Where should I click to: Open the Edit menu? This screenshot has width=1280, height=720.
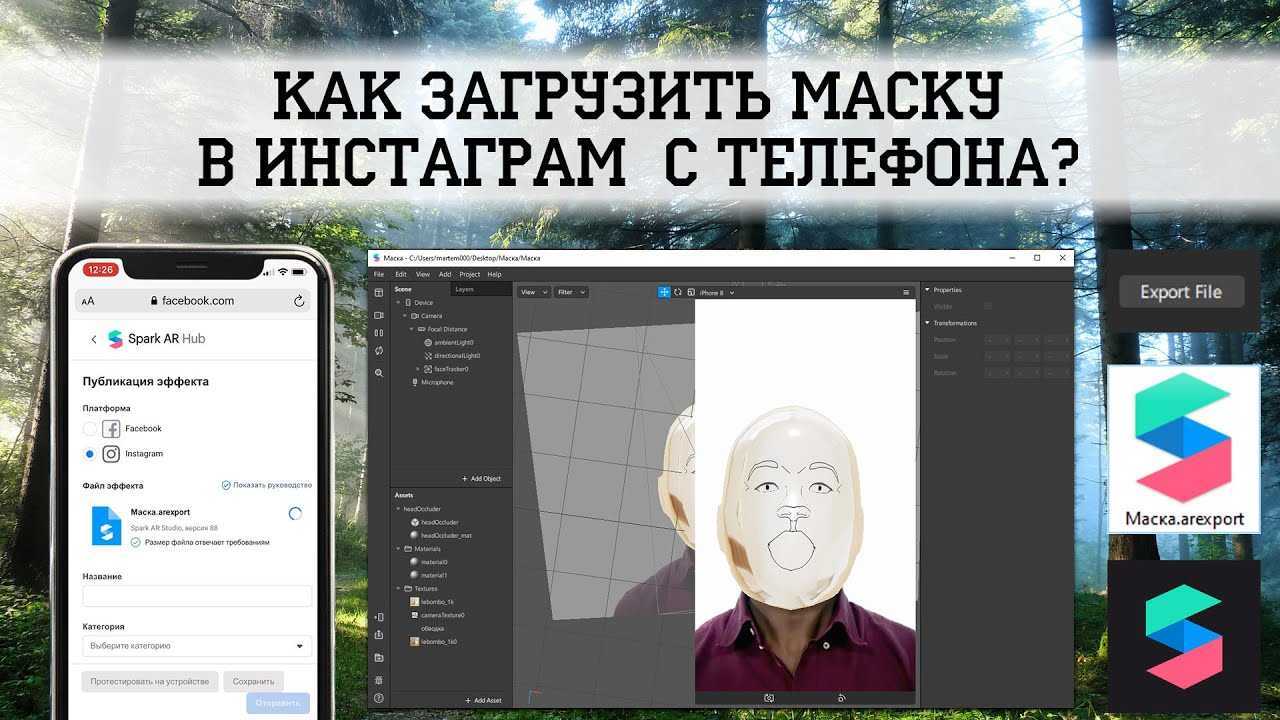tap(401, 274)
